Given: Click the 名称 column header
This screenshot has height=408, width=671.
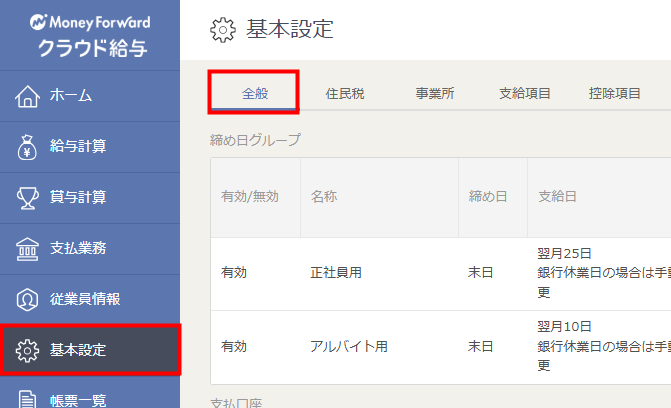Looking at the screenshot, I should pyautogui.click(x=324, y=197).
